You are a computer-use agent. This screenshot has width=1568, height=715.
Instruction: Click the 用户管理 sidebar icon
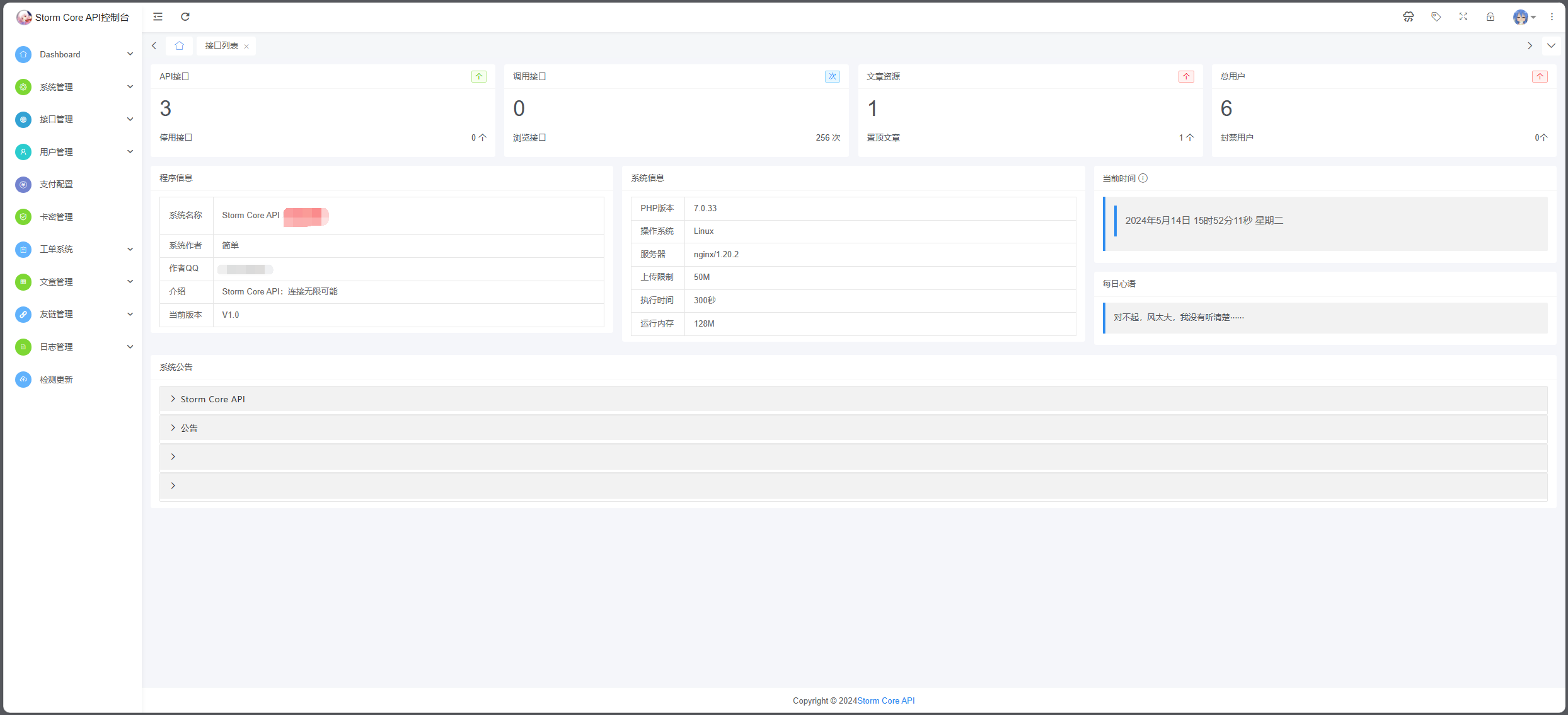pos(22,151)
